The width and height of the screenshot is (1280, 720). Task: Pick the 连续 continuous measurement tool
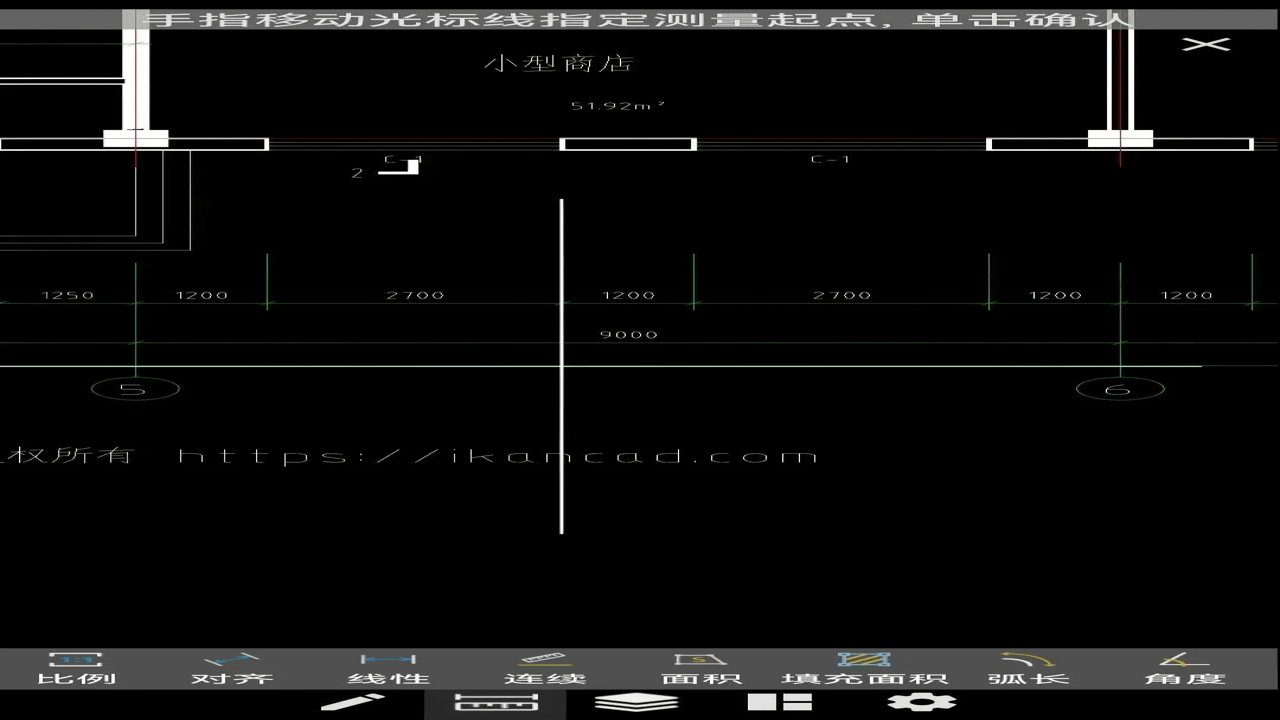click(x=545, y=668)
